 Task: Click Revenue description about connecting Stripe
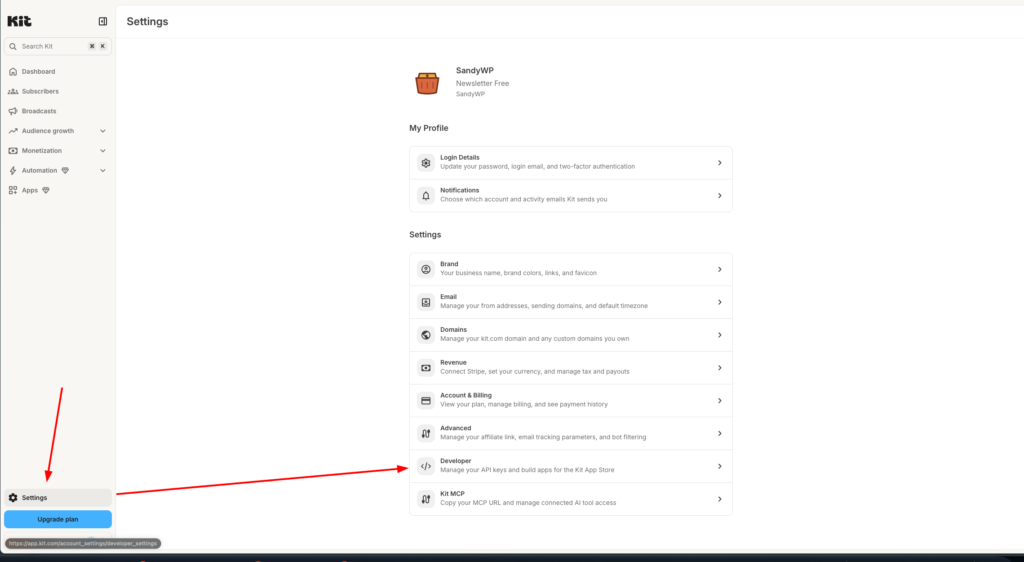pyautogui.click(x=535, y=371)
